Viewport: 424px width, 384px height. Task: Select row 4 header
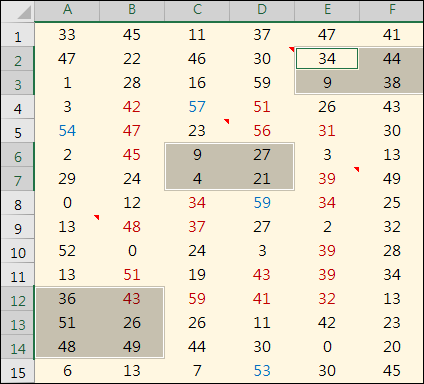[18, 107]
